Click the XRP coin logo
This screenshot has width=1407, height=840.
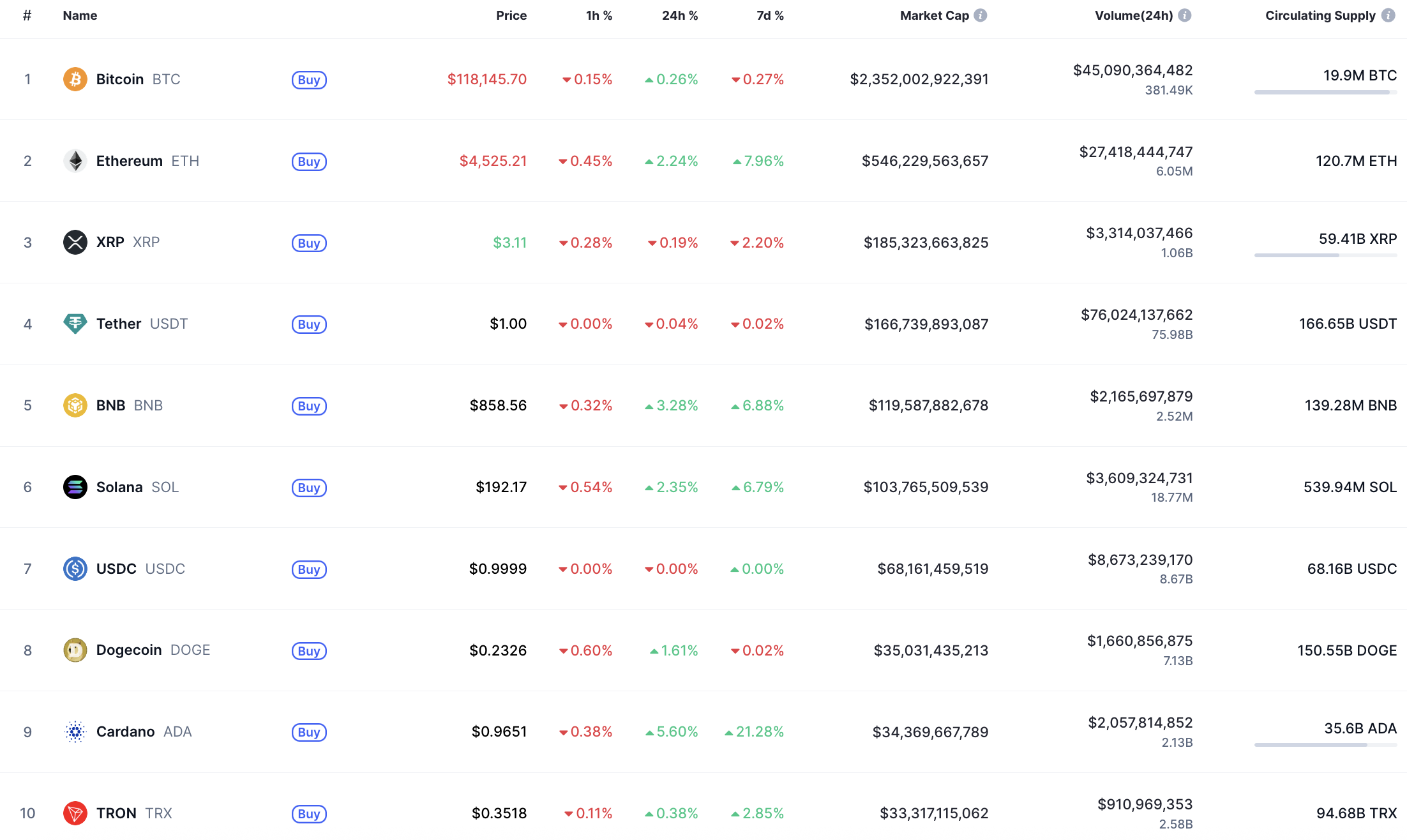pos(75,243)
